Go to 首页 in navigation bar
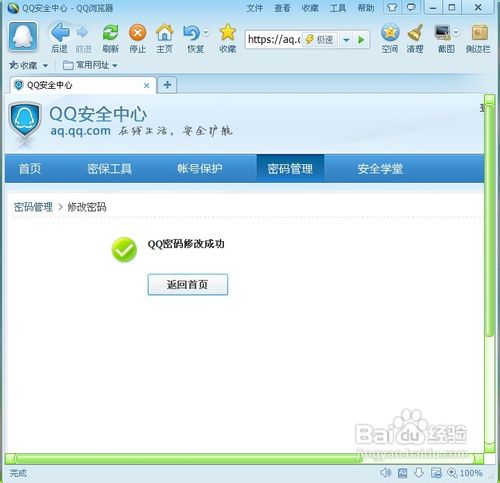 tap(30, 169)
